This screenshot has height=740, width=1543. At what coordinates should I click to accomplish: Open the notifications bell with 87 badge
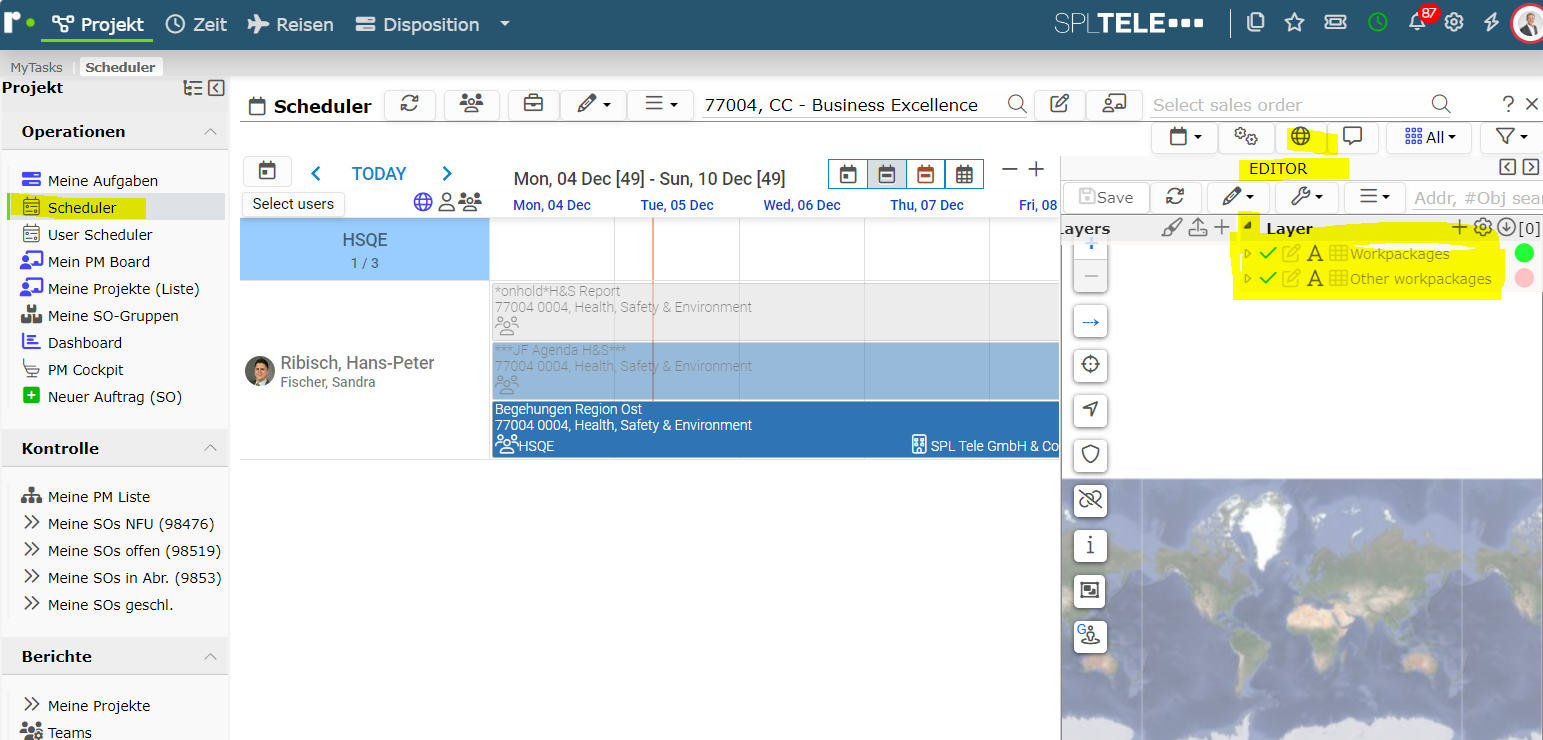[1417, 23]
